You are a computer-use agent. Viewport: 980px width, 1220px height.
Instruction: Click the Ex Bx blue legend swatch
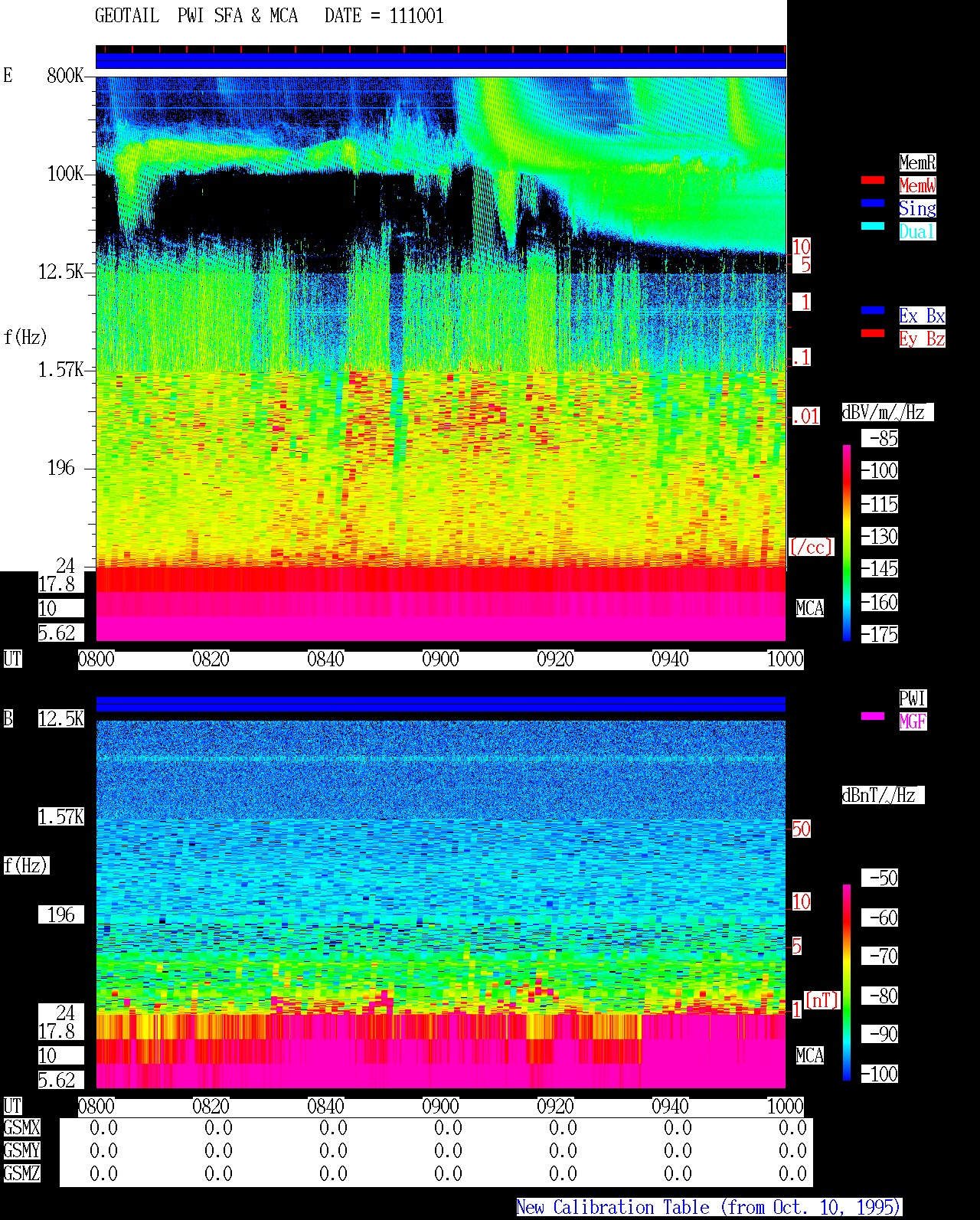click(x=873, y=310)
